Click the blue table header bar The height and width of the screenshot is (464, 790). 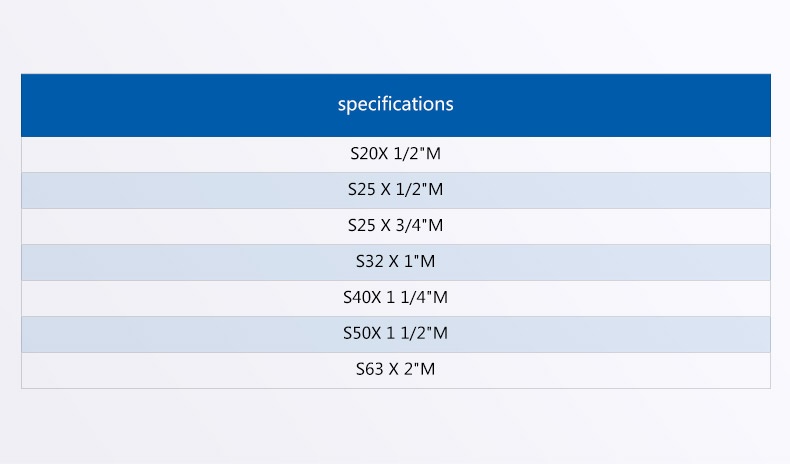pyautogui.click(x=396, y=105)
